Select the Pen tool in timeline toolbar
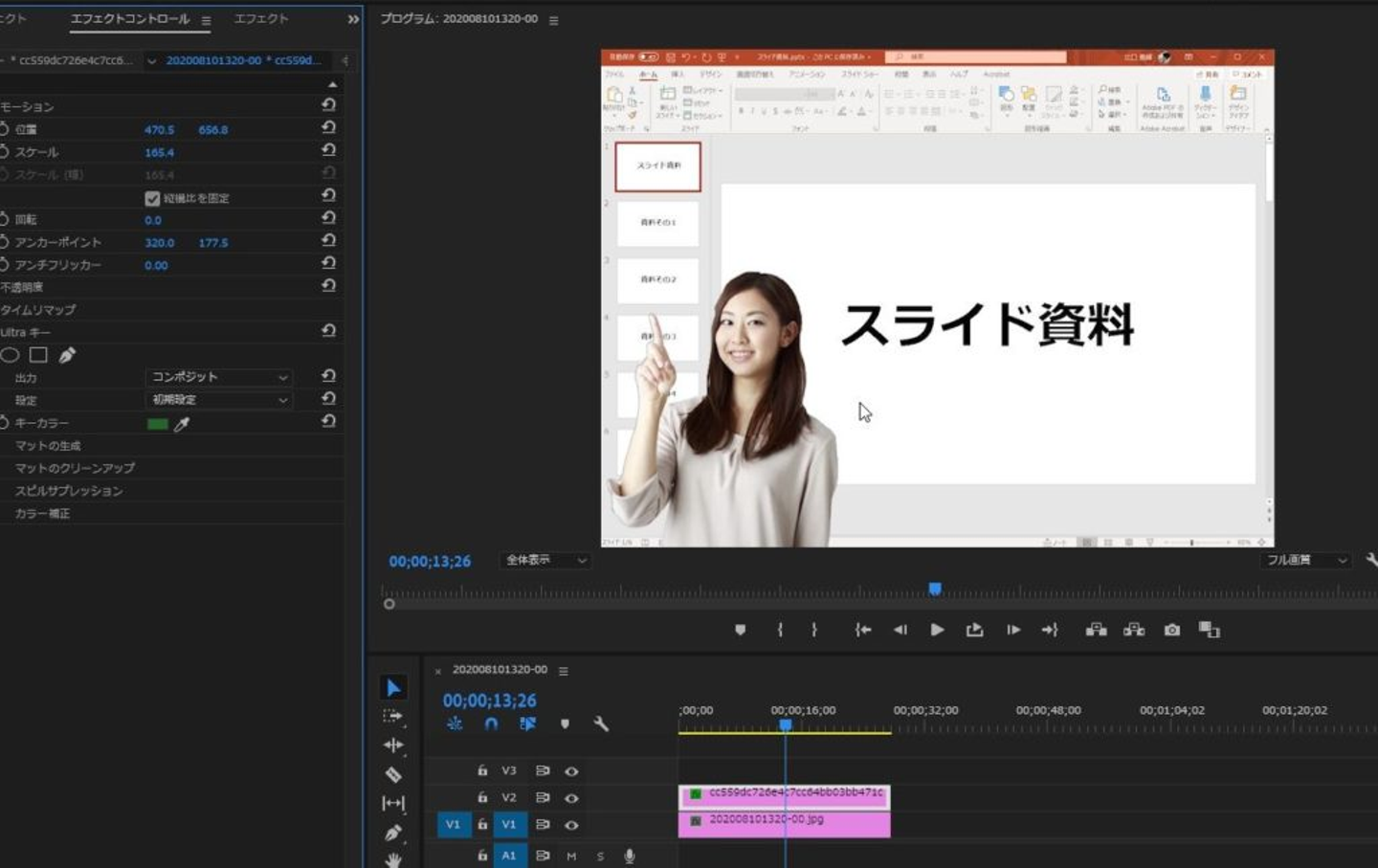Viewport: 1378px width, 868px height. 393,834
